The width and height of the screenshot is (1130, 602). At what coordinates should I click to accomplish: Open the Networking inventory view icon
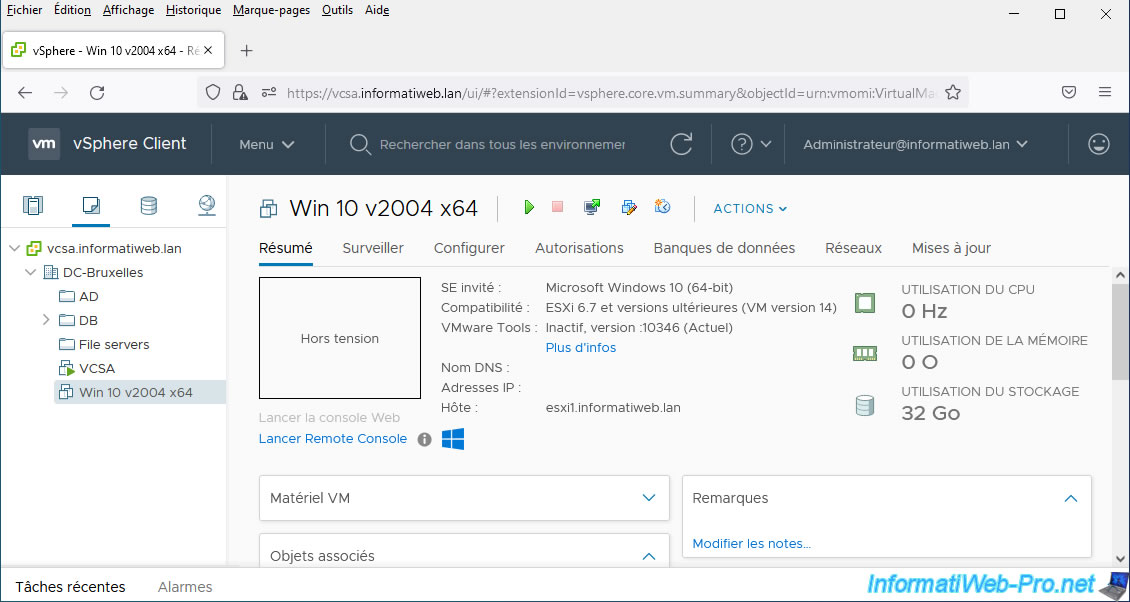pyautogui.click(x=206, y=206)
